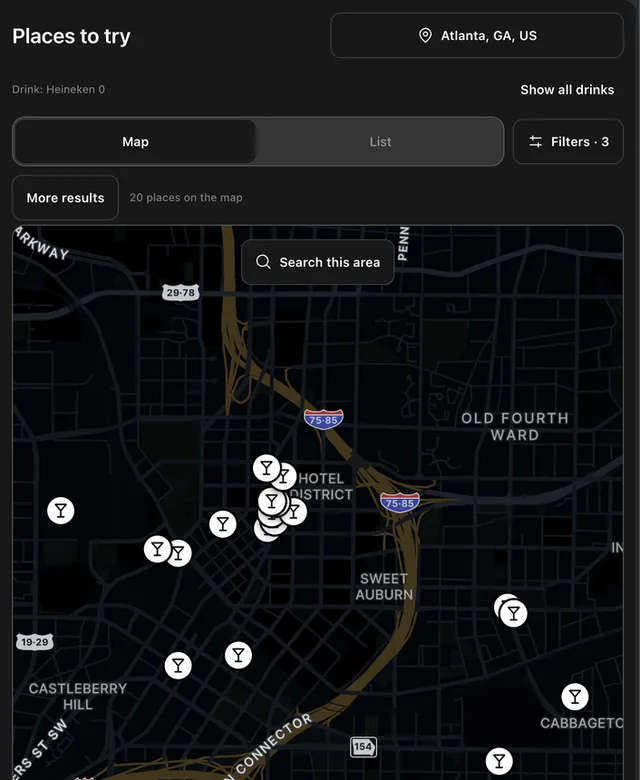Select the bar marker directly above Castleberry Hill label
This screenshot has height=780, width=640.
pyautogui.click(x=178, y=665)
